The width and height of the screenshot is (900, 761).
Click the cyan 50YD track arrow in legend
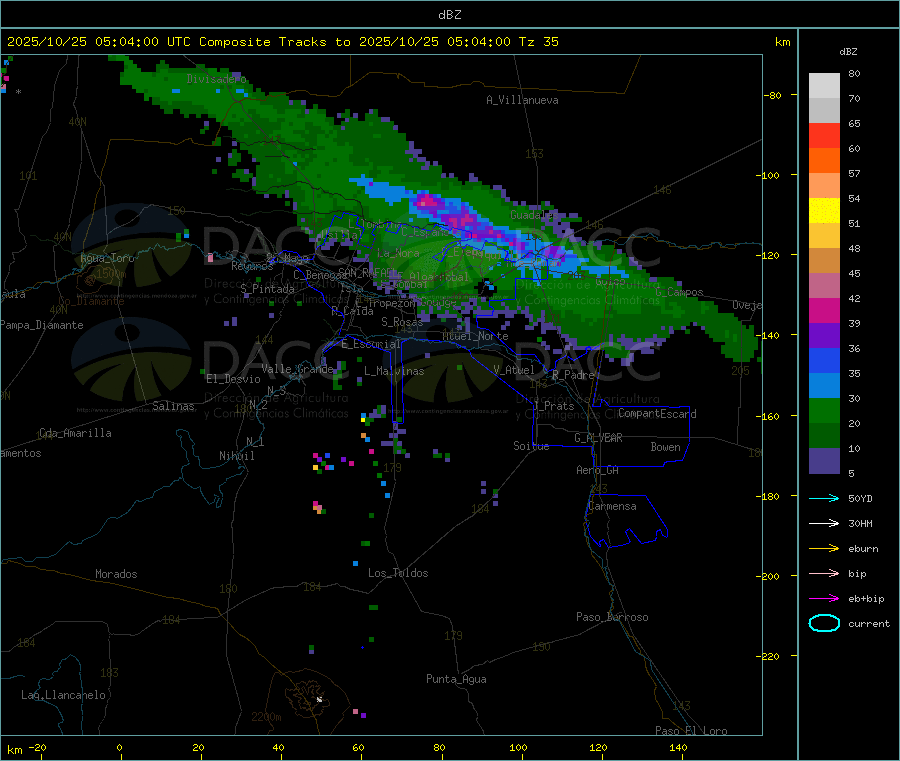coord(824,498)
